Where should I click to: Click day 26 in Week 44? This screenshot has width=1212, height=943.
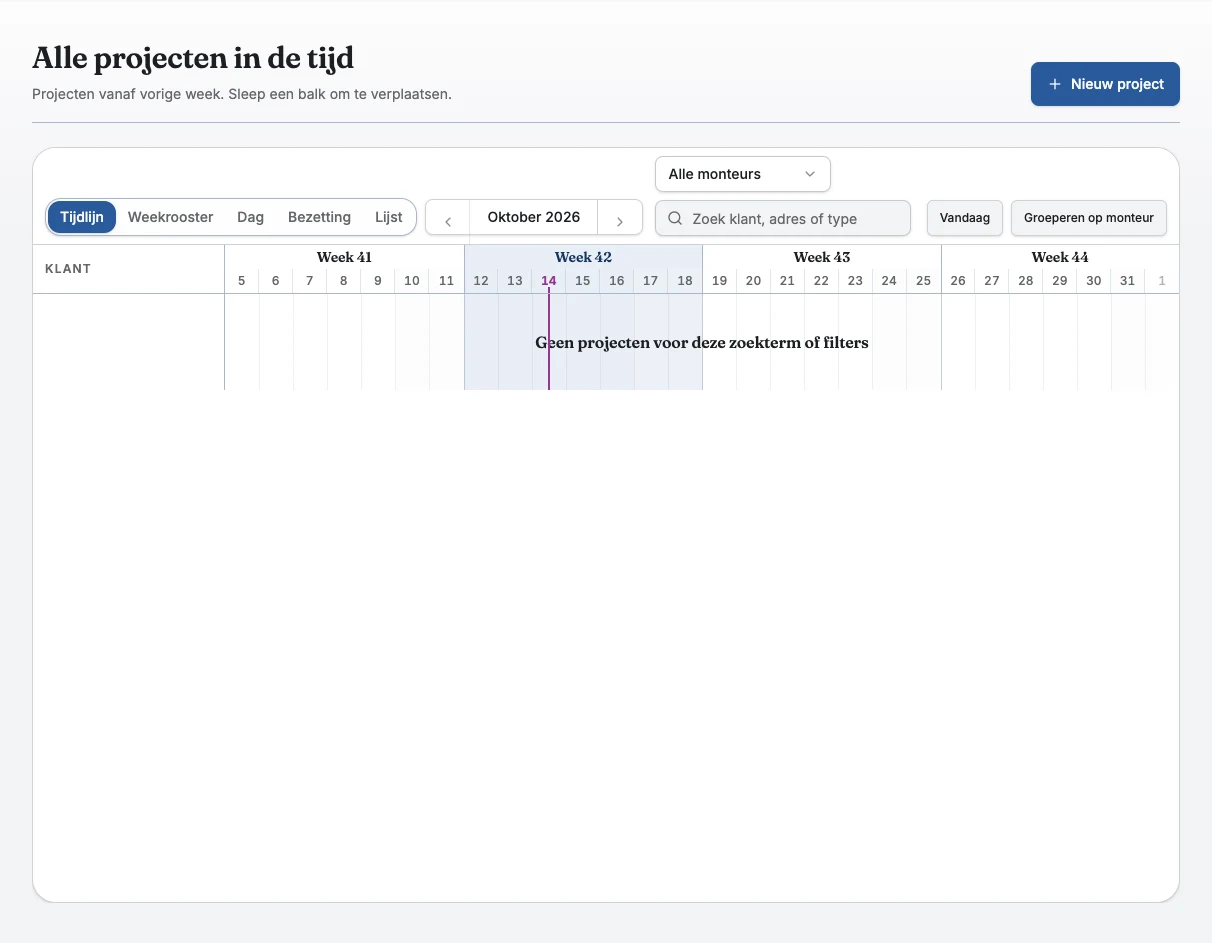[x=958, y=281]
